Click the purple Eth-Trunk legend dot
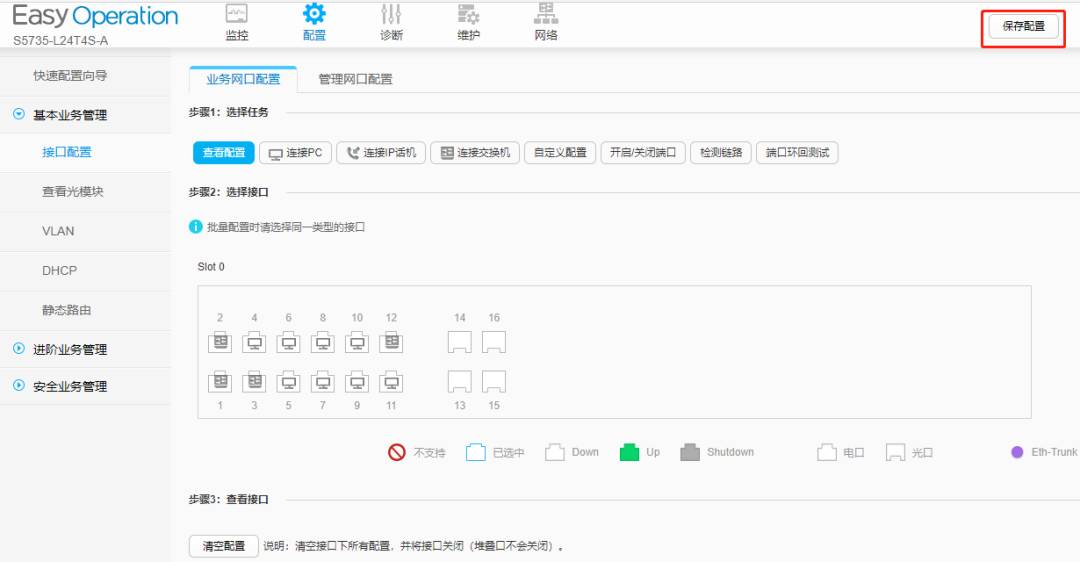This screenshot has height=562, width=1080. (x=1017, y=452)
